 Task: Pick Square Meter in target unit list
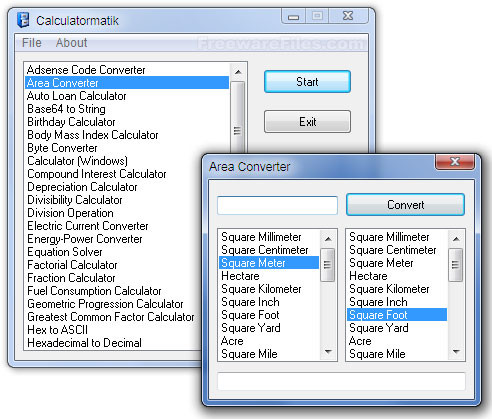tap(397, 263)
